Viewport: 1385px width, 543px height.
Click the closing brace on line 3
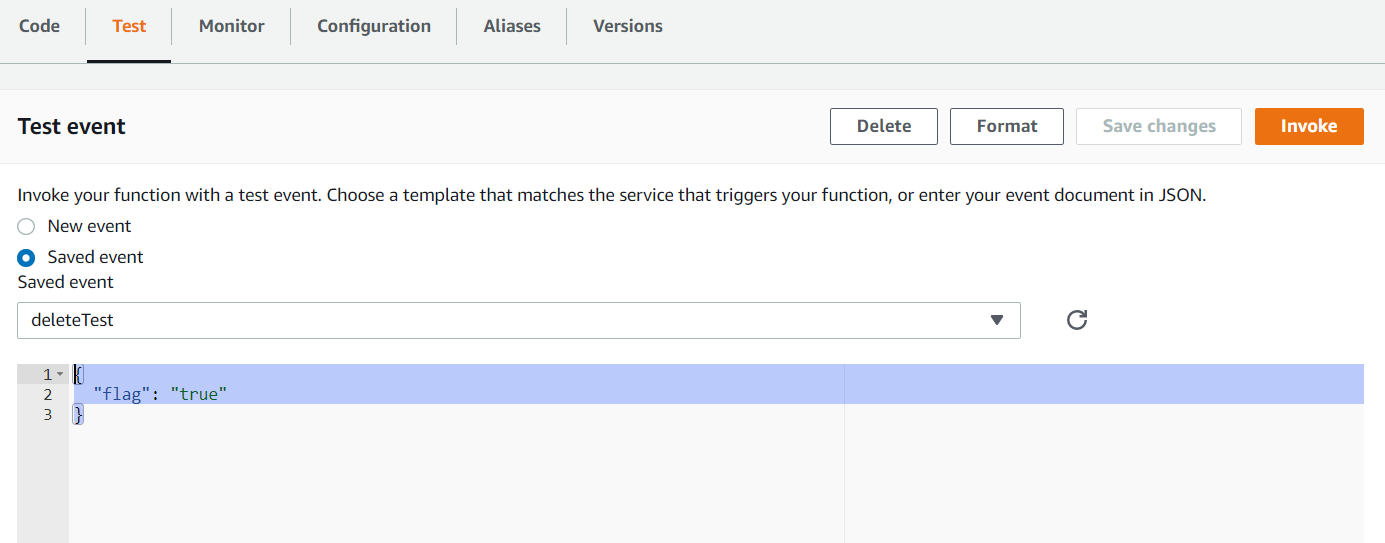(78, 414)
